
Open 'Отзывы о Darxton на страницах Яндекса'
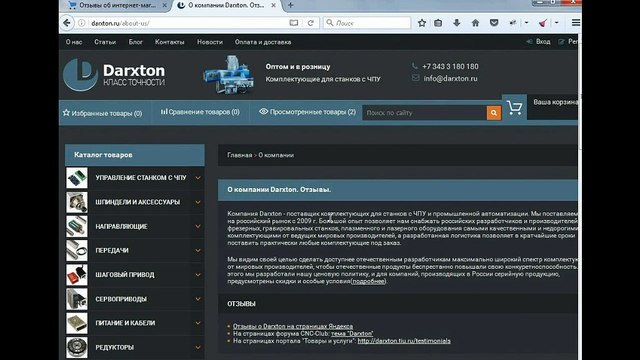point(293,326)
